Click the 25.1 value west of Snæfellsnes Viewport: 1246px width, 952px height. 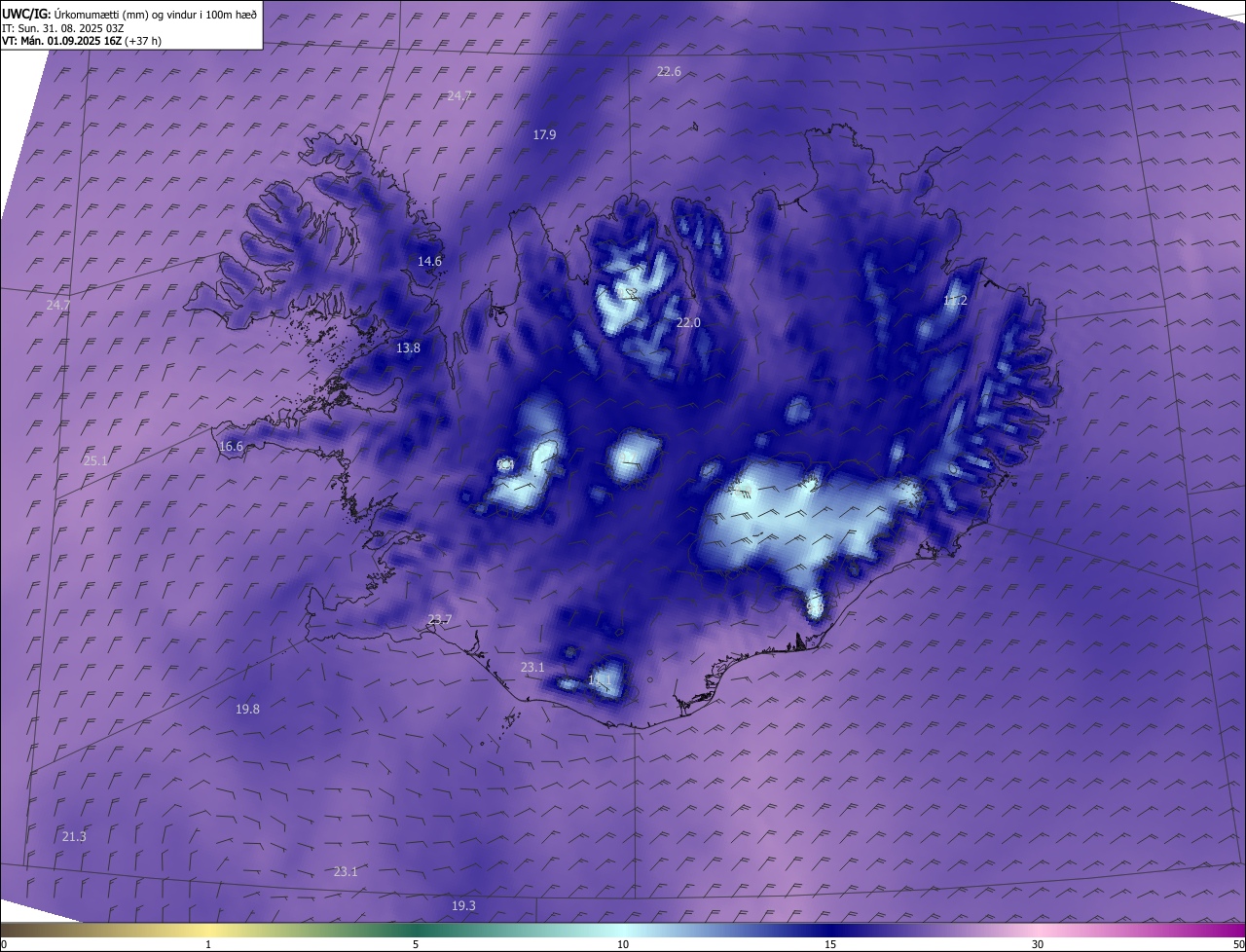pyautogui.click(x=95, y=460)
